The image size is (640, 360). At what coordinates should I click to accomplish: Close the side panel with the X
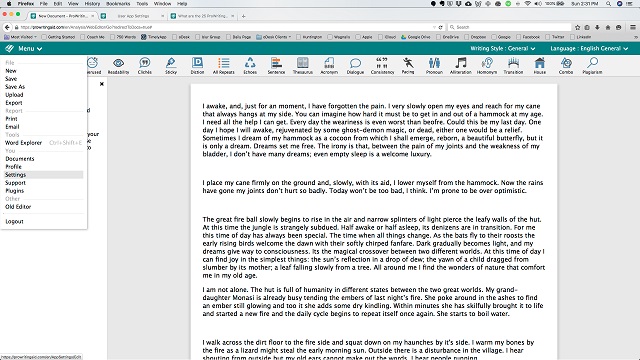coord(102,84)
